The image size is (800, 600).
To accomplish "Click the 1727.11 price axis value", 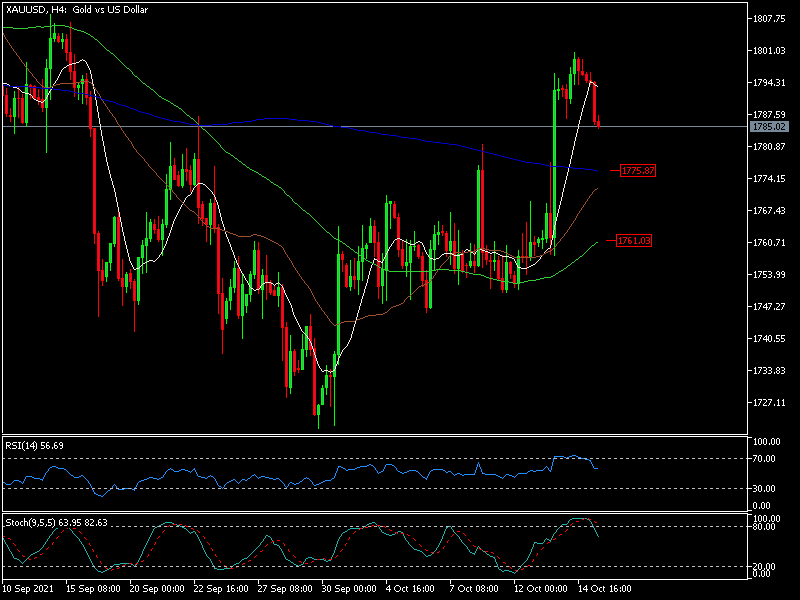I will 769,403.
